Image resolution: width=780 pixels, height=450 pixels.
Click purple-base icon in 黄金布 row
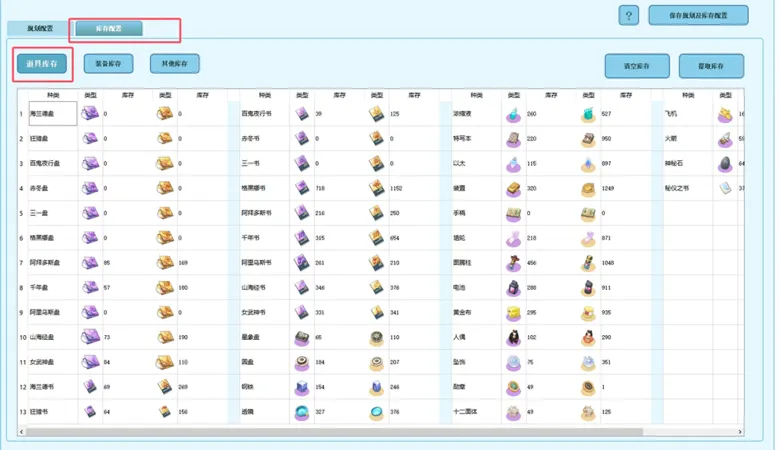point(513,313)
